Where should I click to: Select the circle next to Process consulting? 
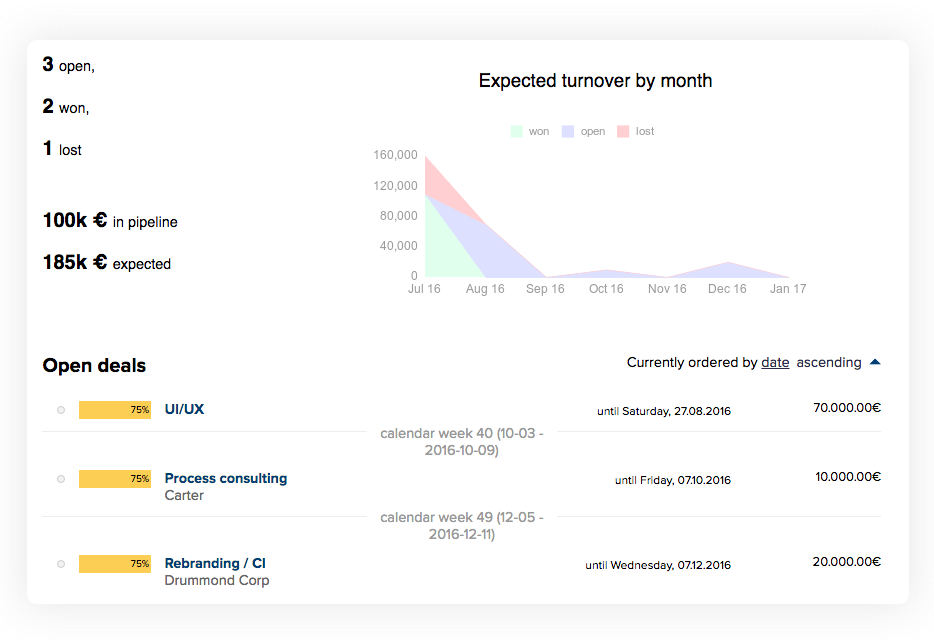point(60,479)
